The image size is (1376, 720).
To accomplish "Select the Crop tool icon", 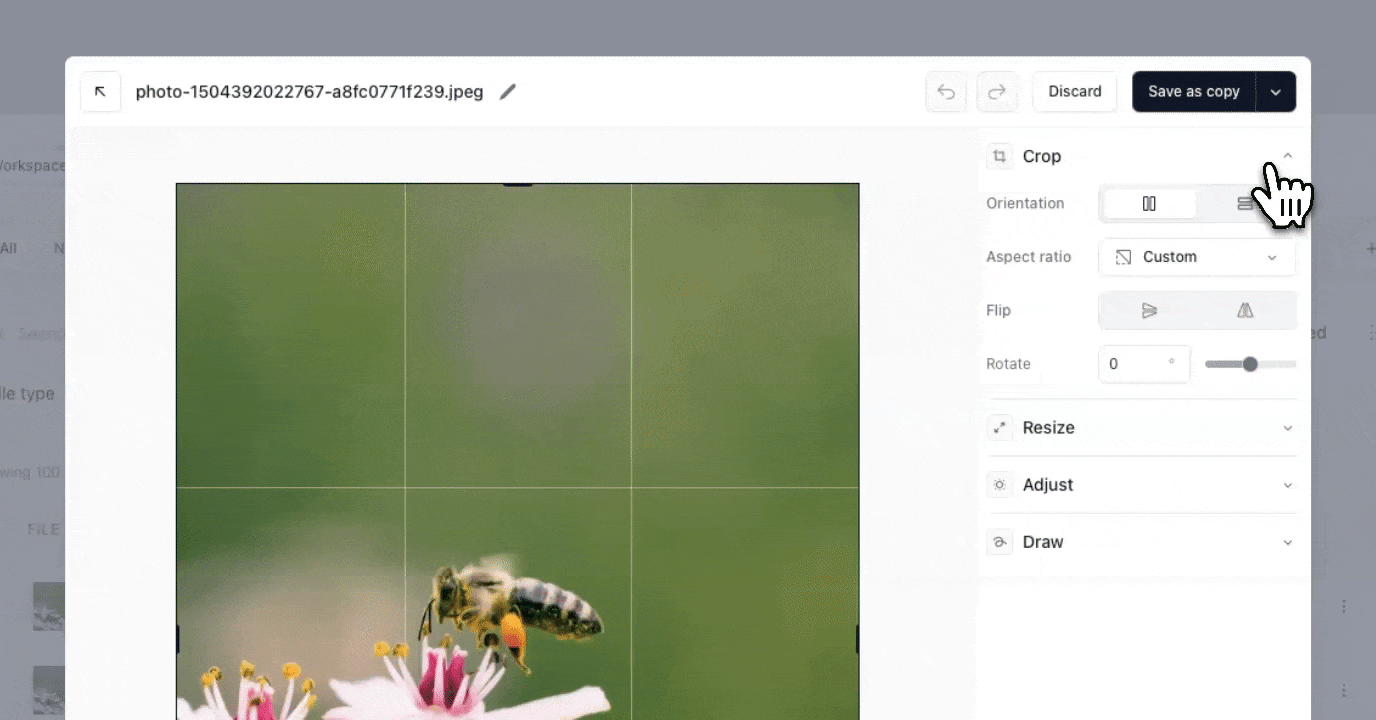I will (999, 156).
